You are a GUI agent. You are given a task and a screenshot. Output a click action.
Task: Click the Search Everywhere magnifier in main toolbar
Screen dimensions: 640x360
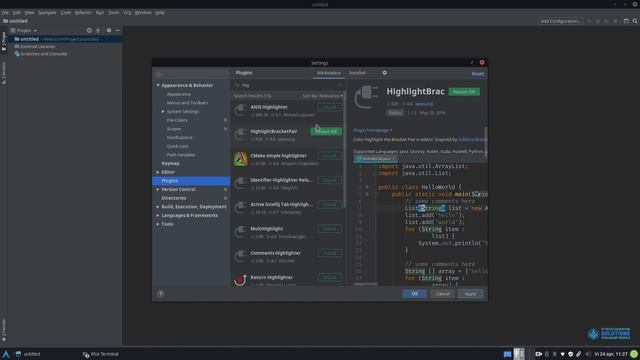point(635,21)
